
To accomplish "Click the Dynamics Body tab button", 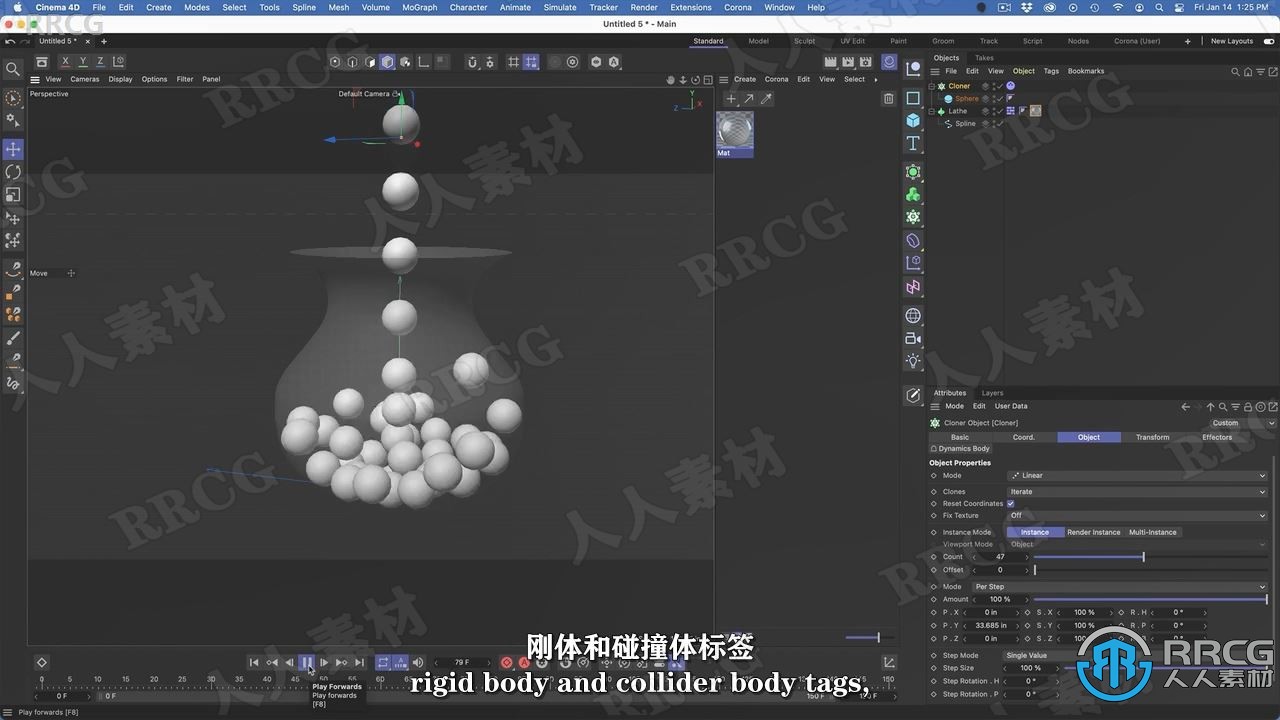I will 960,449.
